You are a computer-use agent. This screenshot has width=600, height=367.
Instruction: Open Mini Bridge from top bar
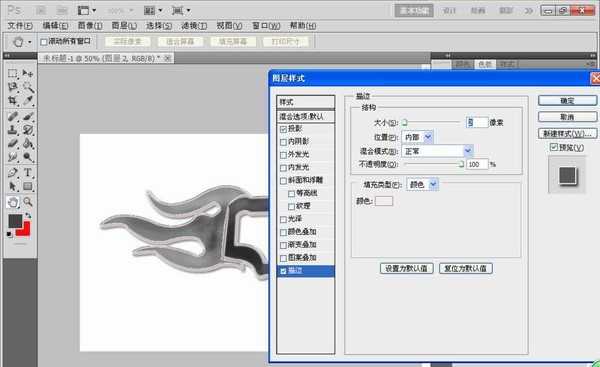pos(62,10)
